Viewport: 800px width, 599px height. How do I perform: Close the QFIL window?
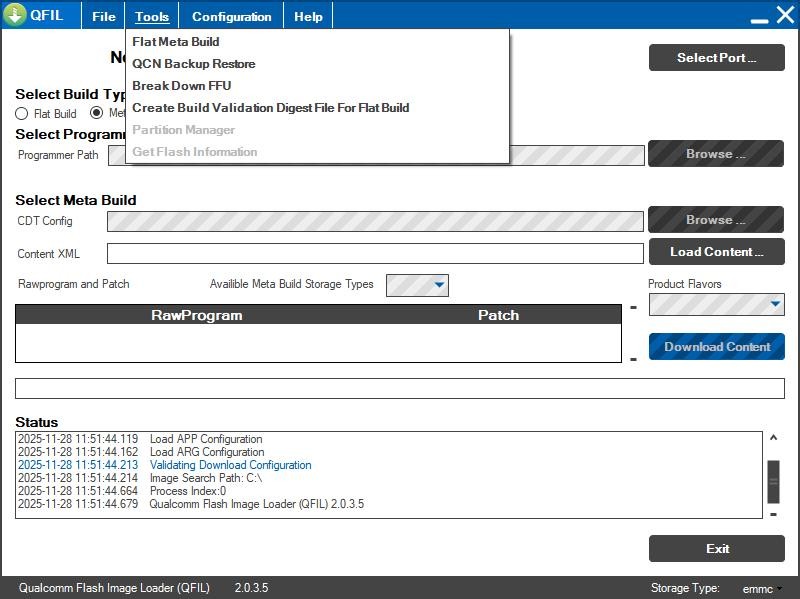coord(785,15)
